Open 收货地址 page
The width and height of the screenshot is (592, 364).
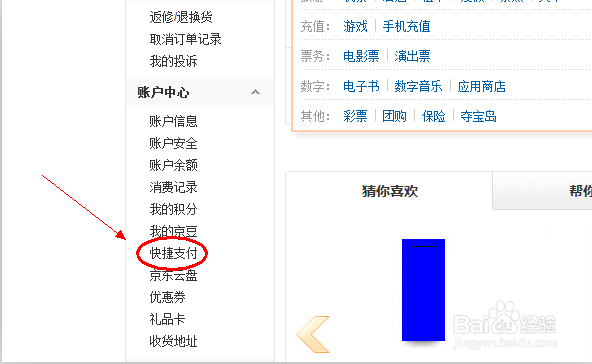(174, 341)
